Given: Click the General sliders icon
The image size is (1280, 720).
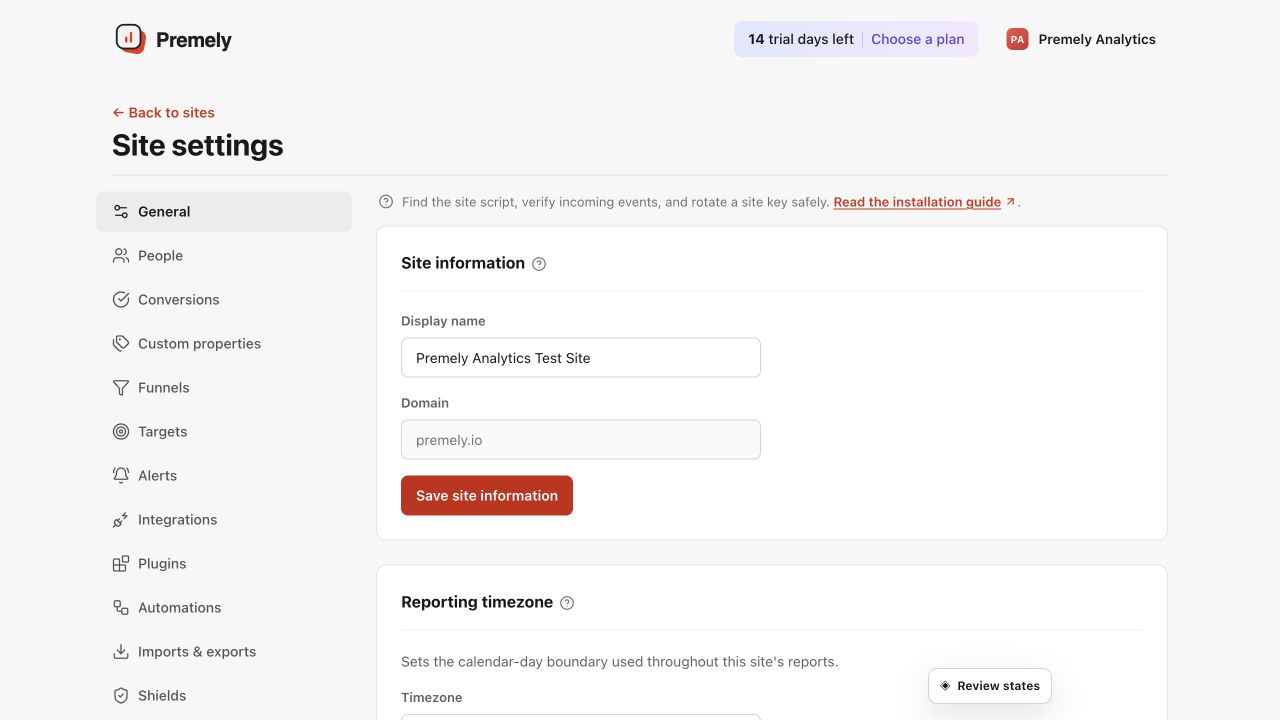Looking at the screenshot, I should click(121, 212).
